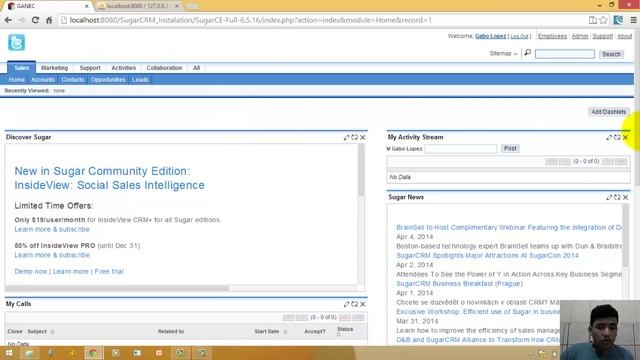Viewport: 640px width, 360px height.
Task: Open the Windows Start button
Action: (9, 353)
